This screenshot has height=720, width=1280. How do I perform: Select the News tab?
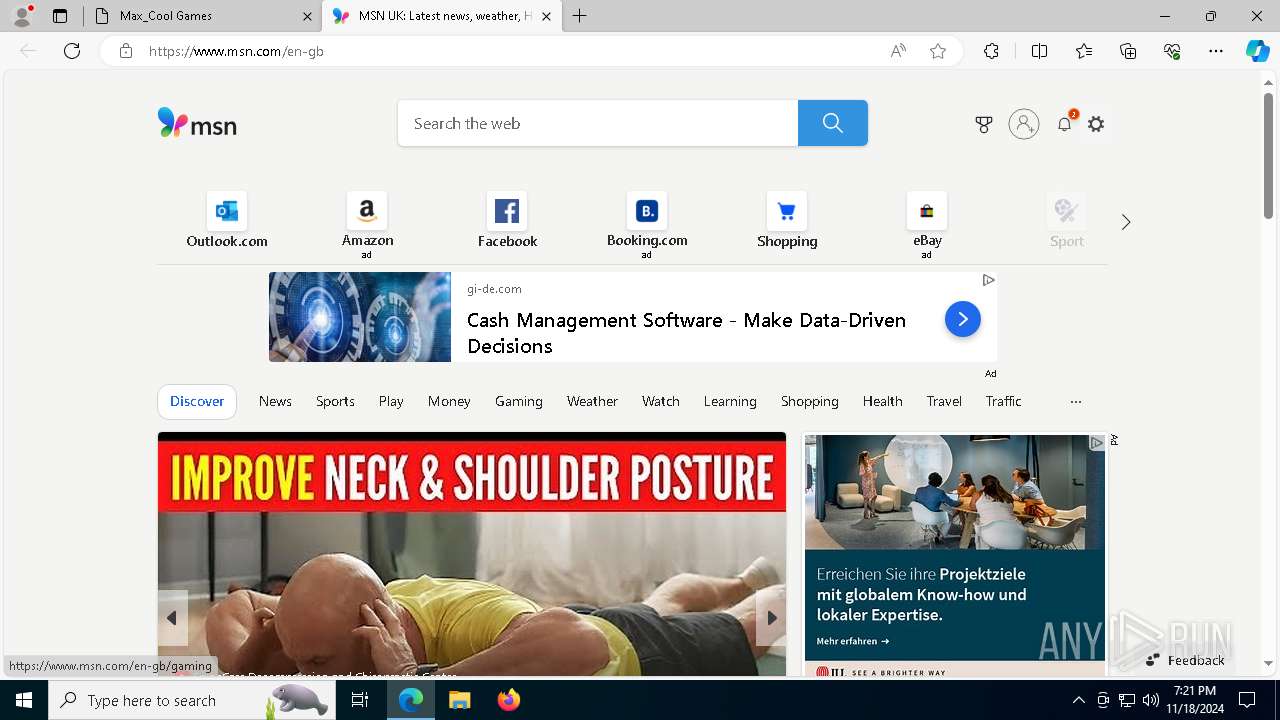click(275, 401)
